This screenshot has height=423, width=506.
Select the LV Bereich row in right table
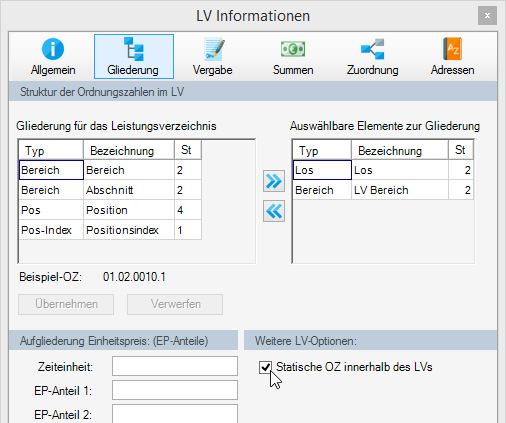pyautogui.click(x=384, y=190)
